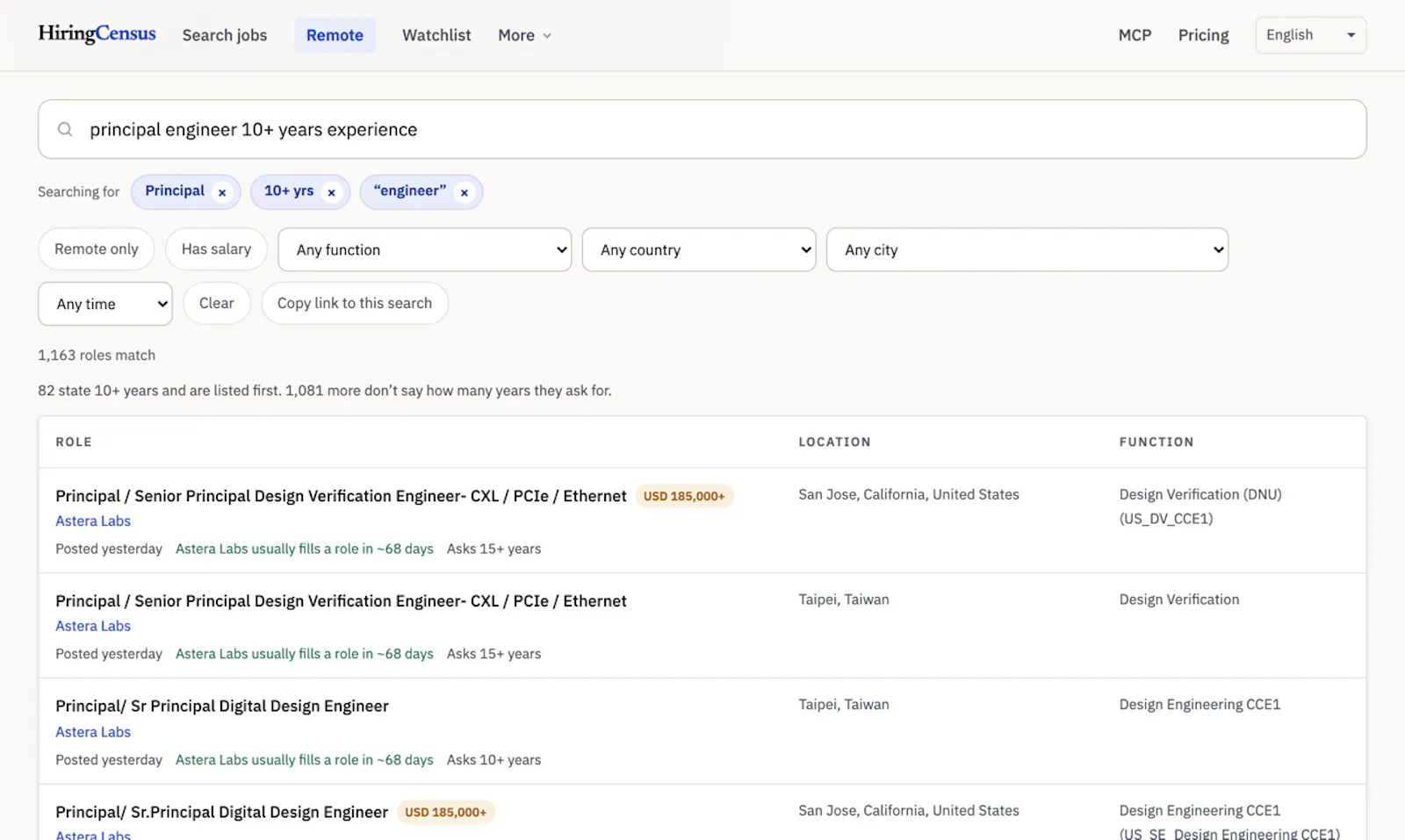The width and height of the screenshot is (1405, 840).
Task: Open the Pricing page
Action: [x=1203, y=35]
